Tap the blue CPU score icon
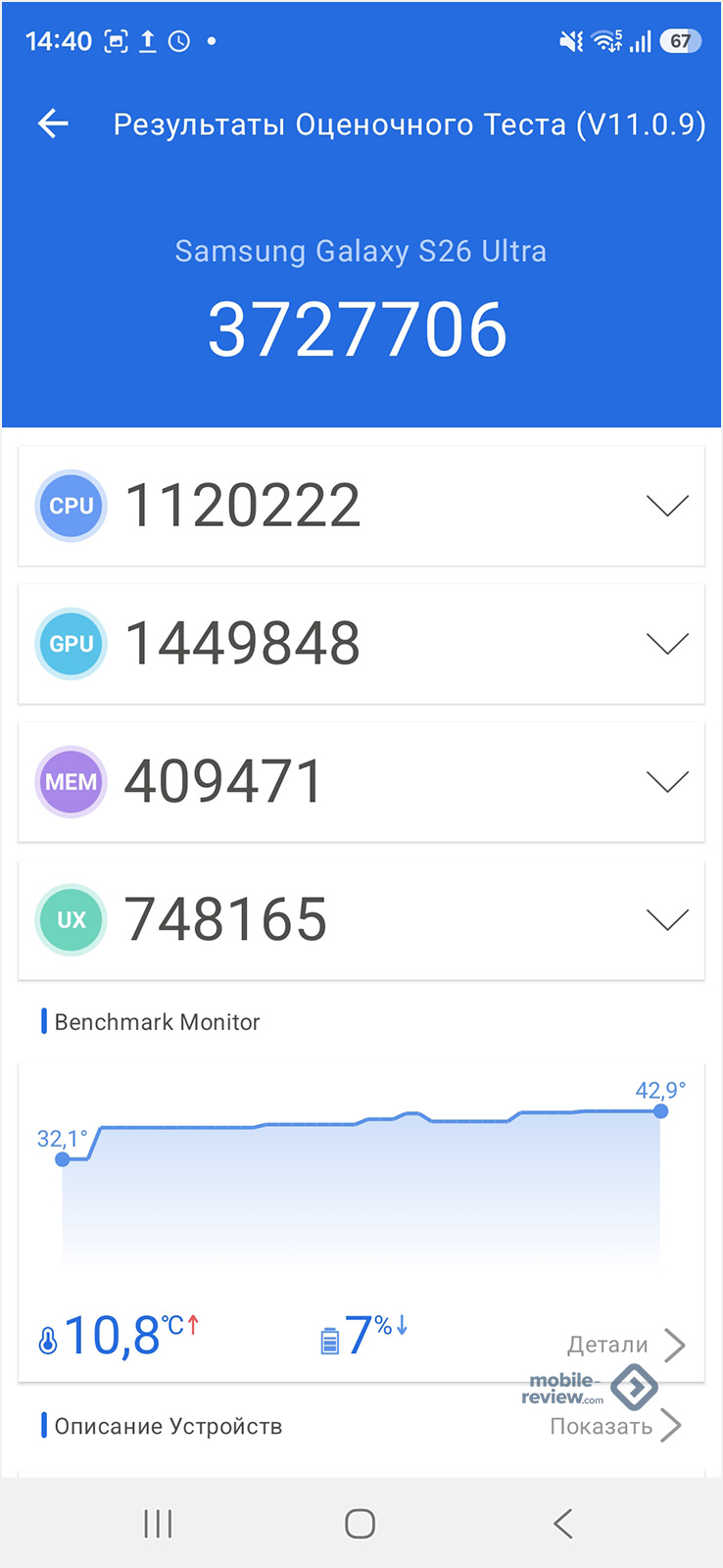Screen dimensions: 723x1568 (x=71, y=506)
